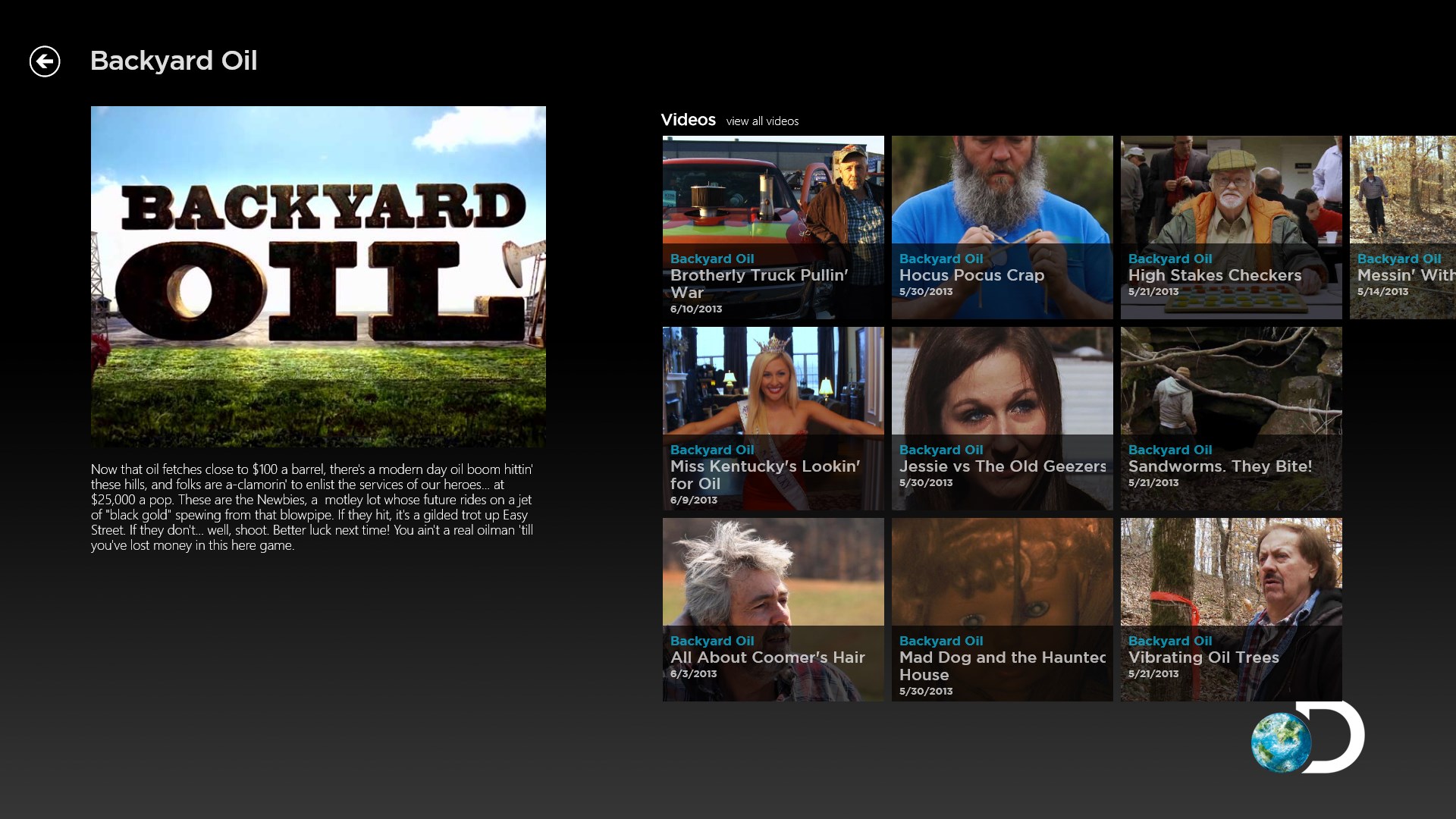Play 'Miss Kentucky's Lookin' for Oil' video

click(773, 419)
